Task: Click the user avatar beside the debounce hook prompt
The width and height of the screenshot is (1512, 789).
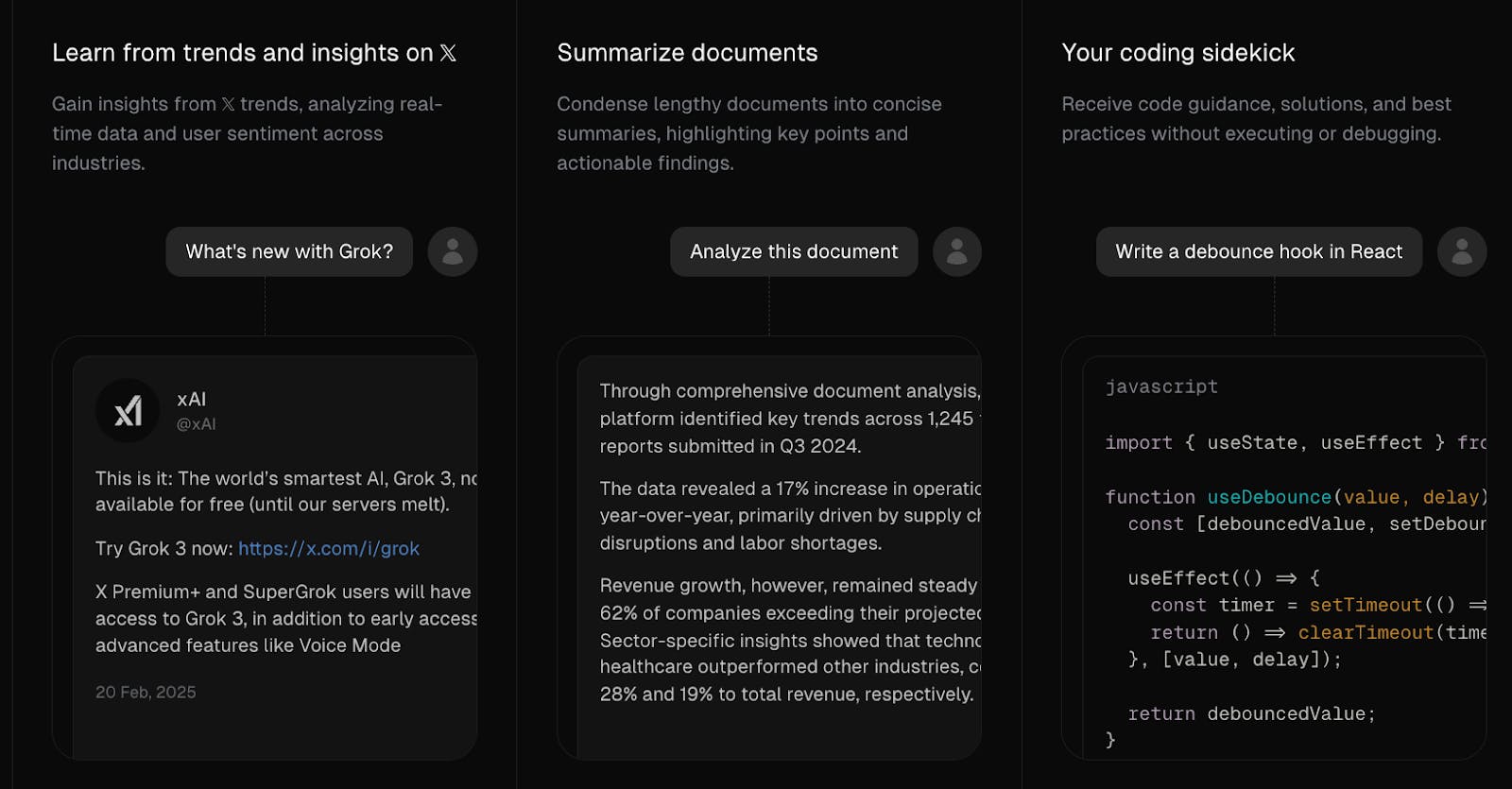Action: click(x=1462, y=251)
